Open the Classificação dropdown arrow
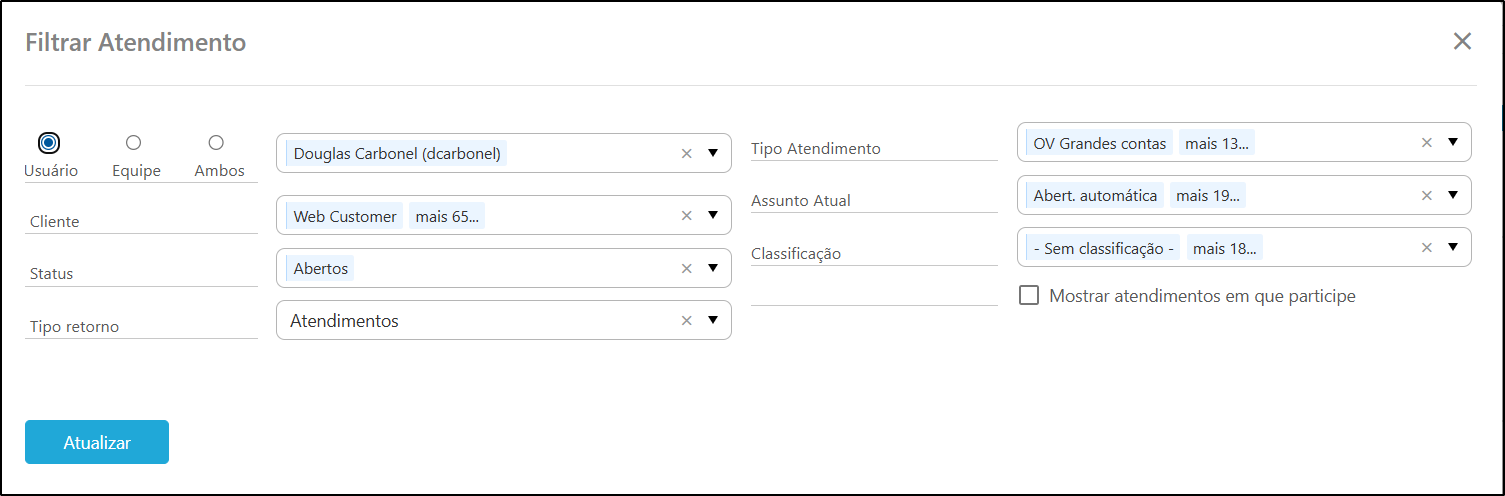The height and width of the screenshot is (496, 1505). [1453, 248]
